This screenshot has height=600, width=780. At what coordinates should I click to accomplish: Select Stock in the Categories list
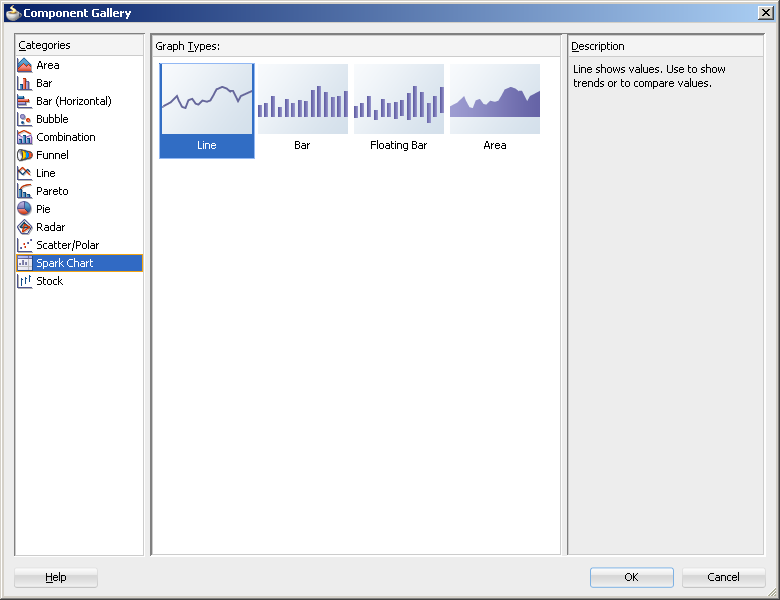[50, 281]
